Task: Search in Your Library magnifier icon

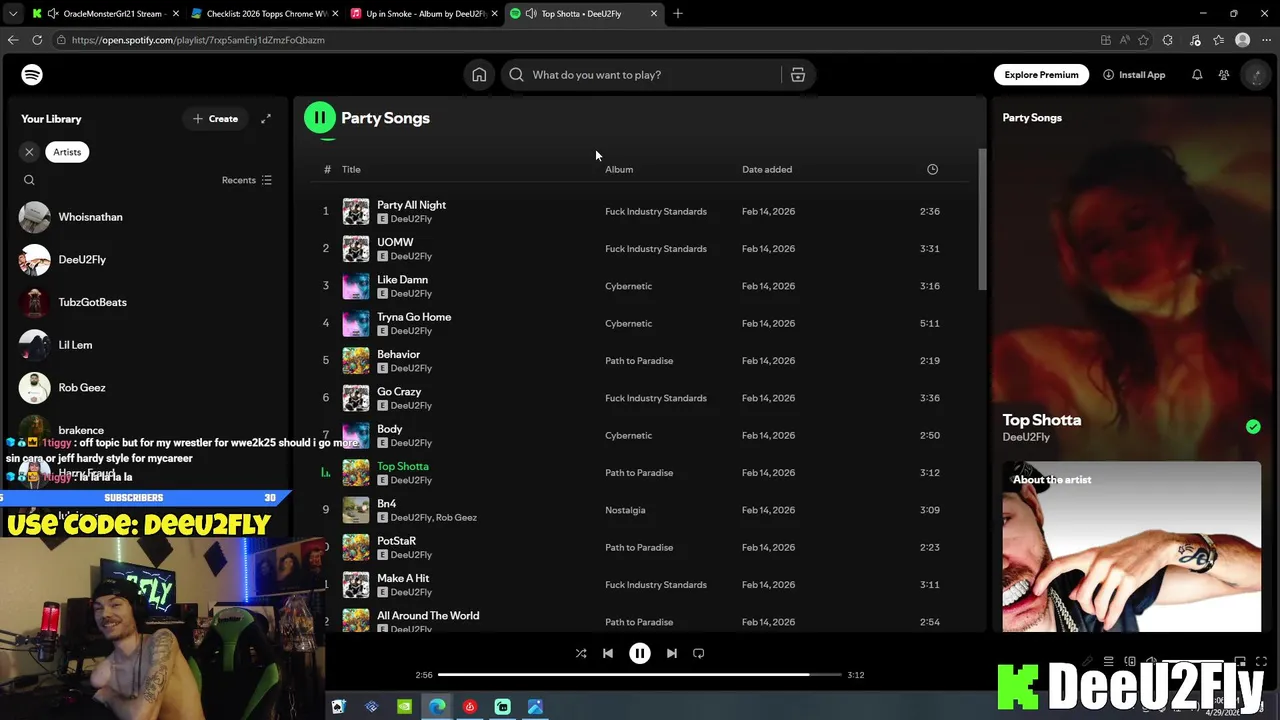Action: (x=29, y=180)
